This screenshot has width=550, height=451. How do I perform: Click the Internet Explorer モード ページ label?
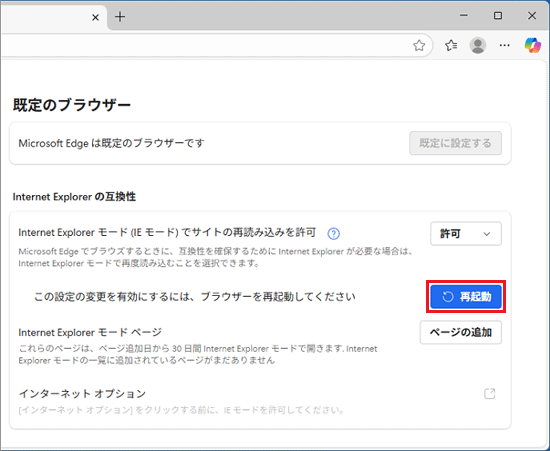pos(90,332)
